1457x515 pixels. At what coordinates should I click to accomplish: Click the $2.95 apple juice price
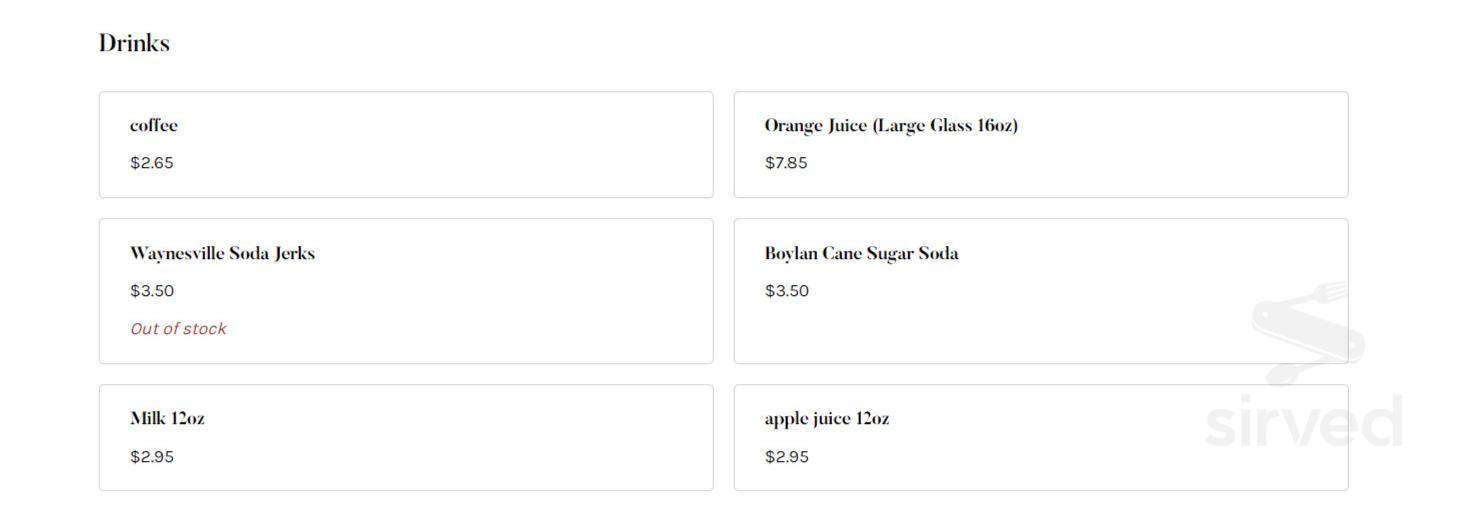click(x=786, y=457)
